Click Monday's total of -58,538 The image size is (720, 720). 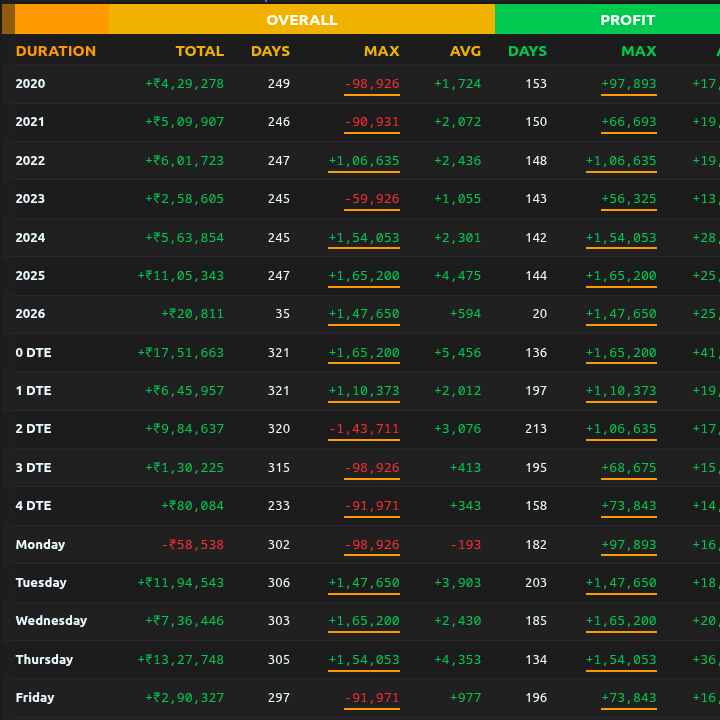(192, 545)
